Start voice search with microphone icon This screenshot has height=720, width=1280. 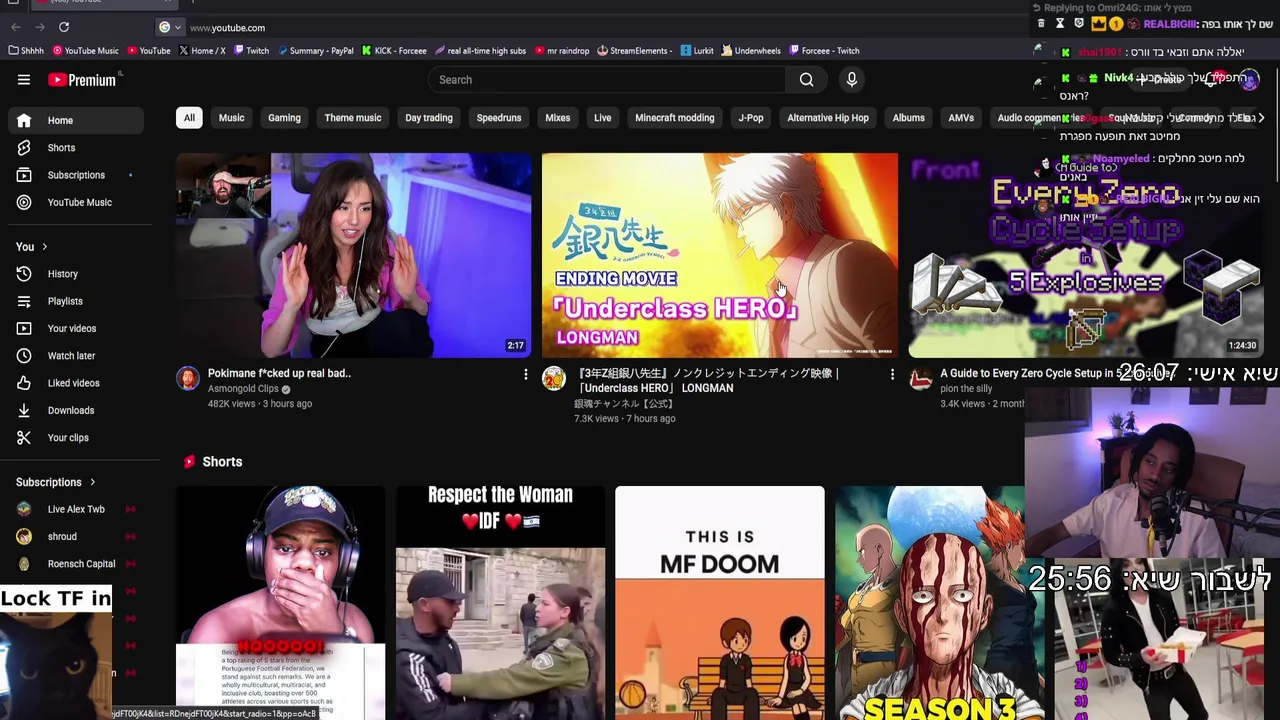coord(852,80)
